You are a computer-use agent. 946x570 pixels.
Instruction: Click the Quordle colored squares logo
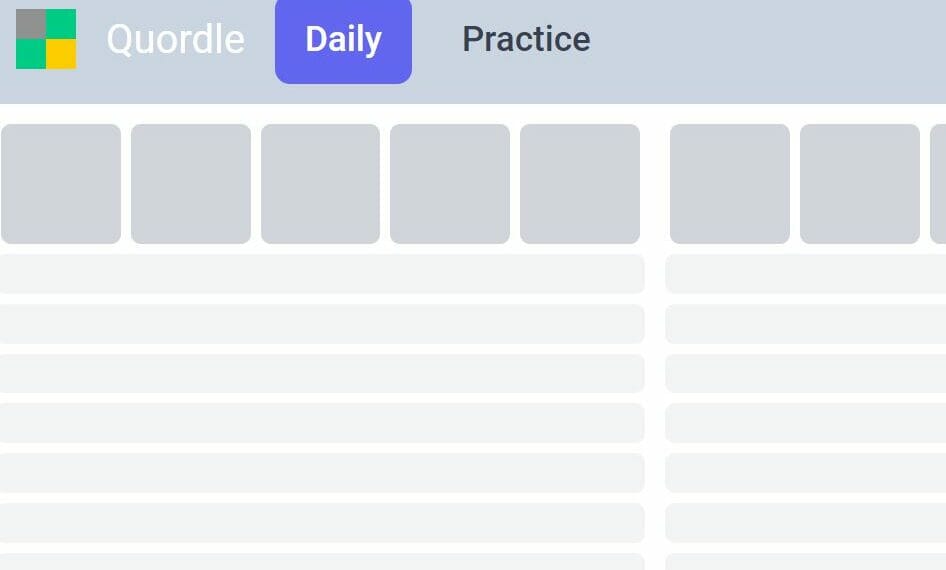[x=46, y=39]
